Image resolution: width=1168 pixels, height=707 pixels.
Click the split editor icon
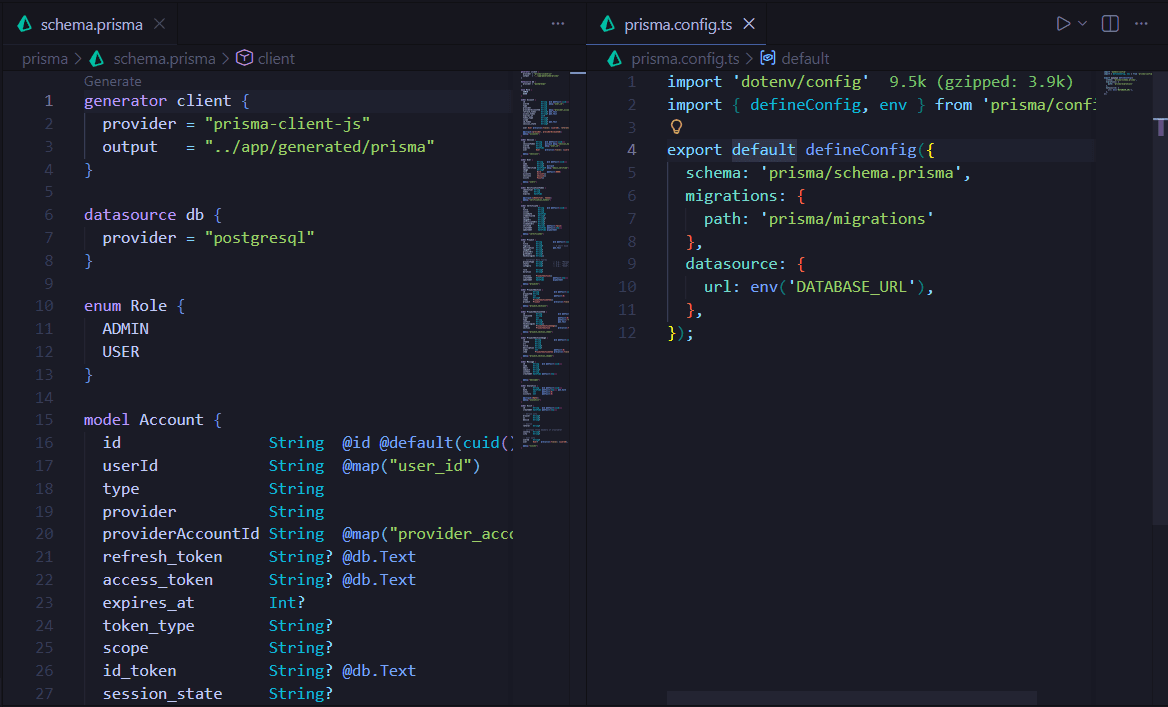click(1110, 23)
